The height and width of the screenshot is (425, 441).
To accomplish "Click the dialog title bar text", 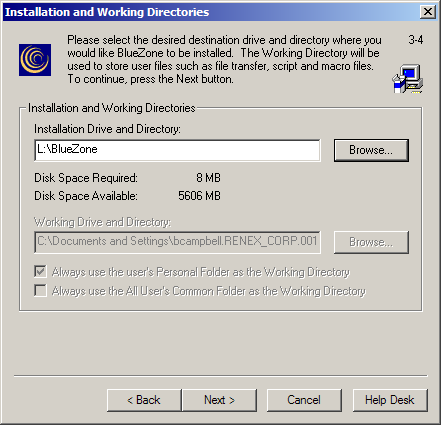I will (107, 12).
